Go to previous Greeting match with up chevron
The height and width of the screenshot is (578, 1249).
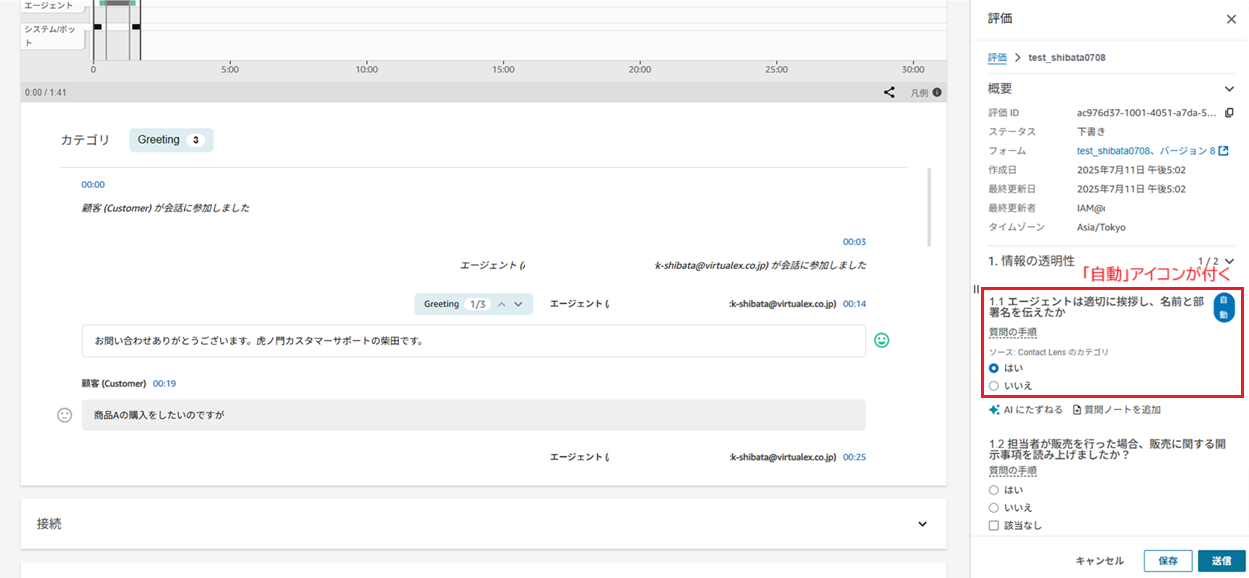(x=502, y=304)
